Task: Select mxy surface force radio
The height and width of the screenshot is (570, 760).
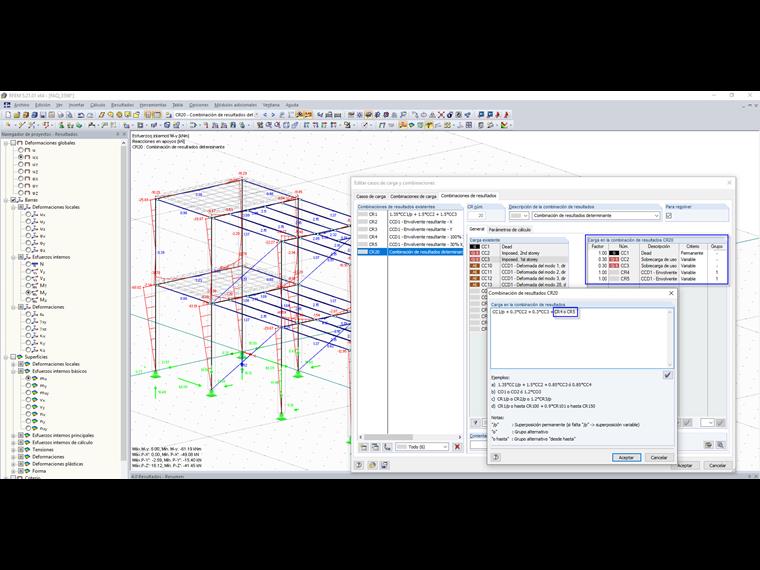Action: [x=28, y=393]
